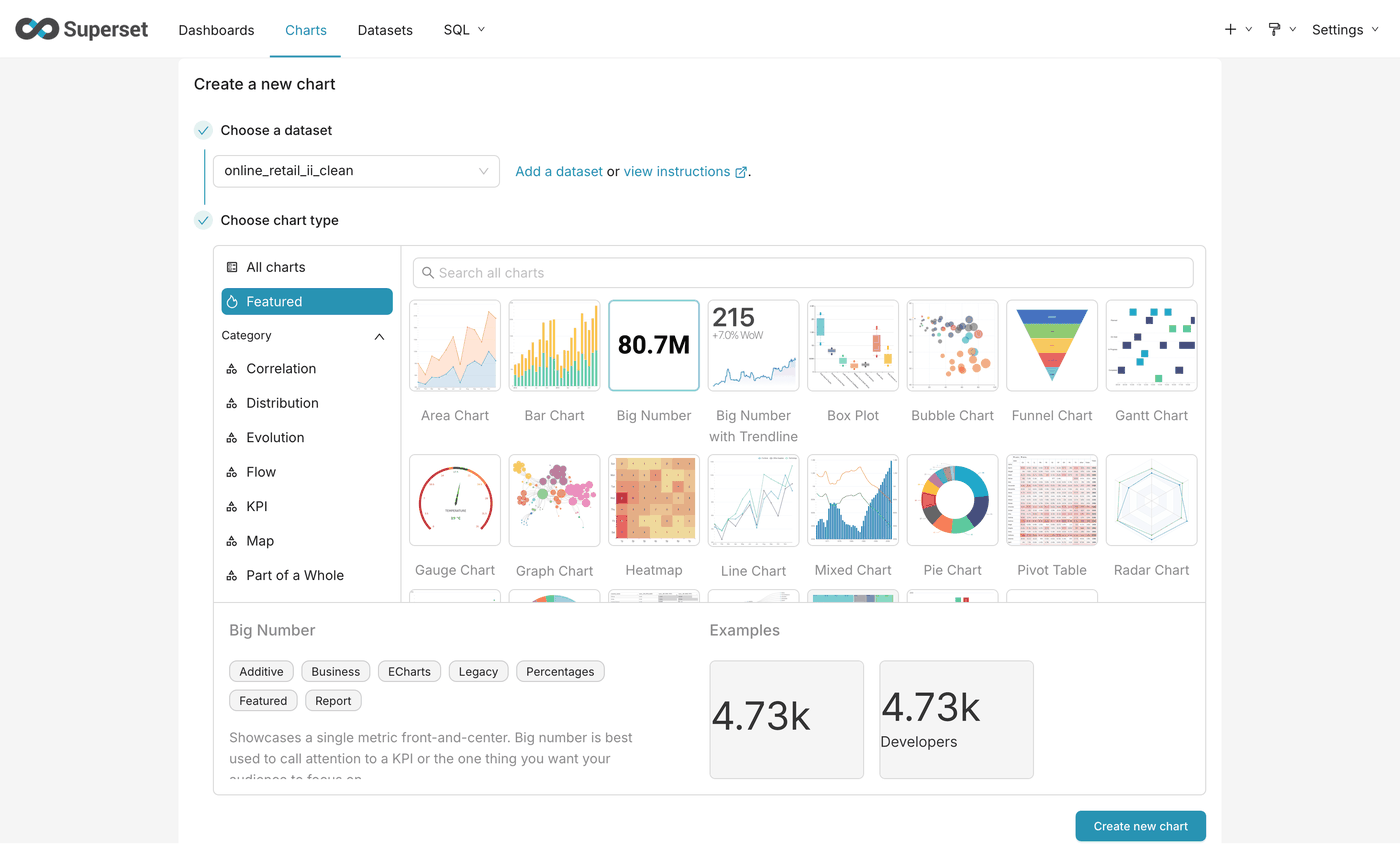Select the Pivot Table thumbnail
This screenshot has height=848, width=1400.
1052,500
